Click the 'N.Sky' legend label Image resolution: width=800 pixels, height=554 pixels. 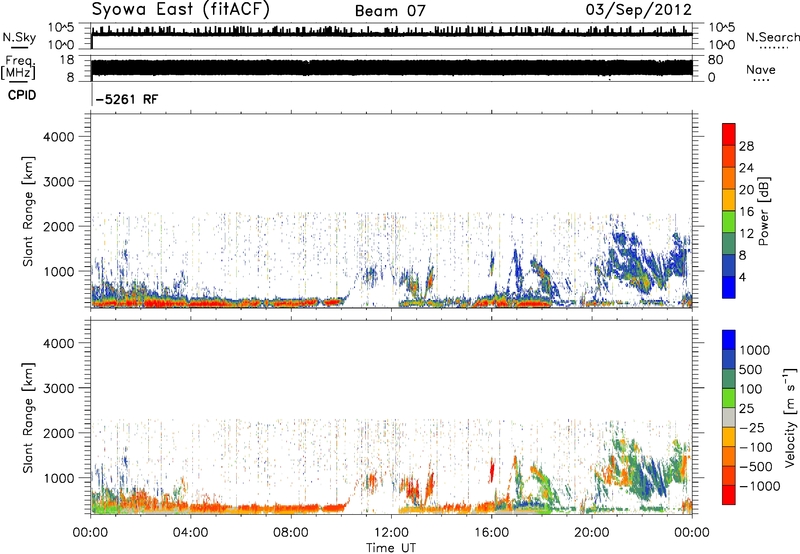[19, 38]
